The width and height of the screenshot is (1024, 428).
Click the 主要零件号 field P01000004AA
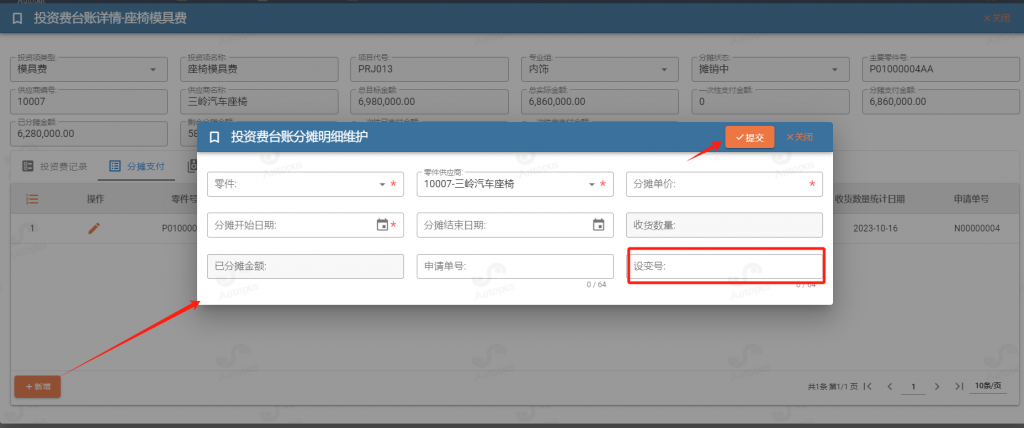(941, 69)
